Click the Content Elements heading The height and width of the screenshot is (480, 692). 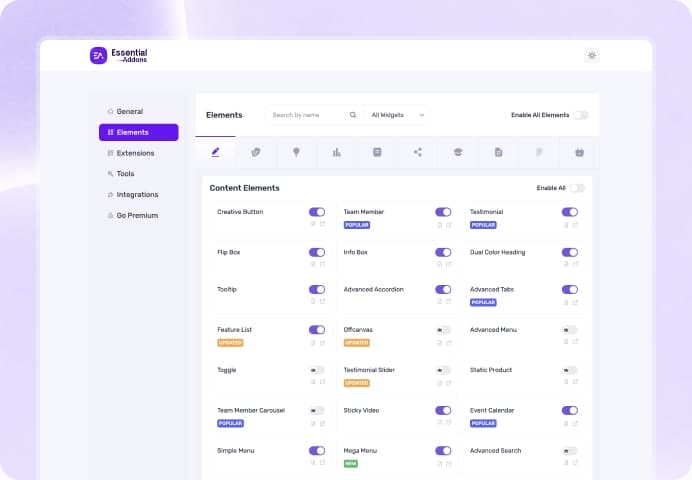(x=244, y=188)
